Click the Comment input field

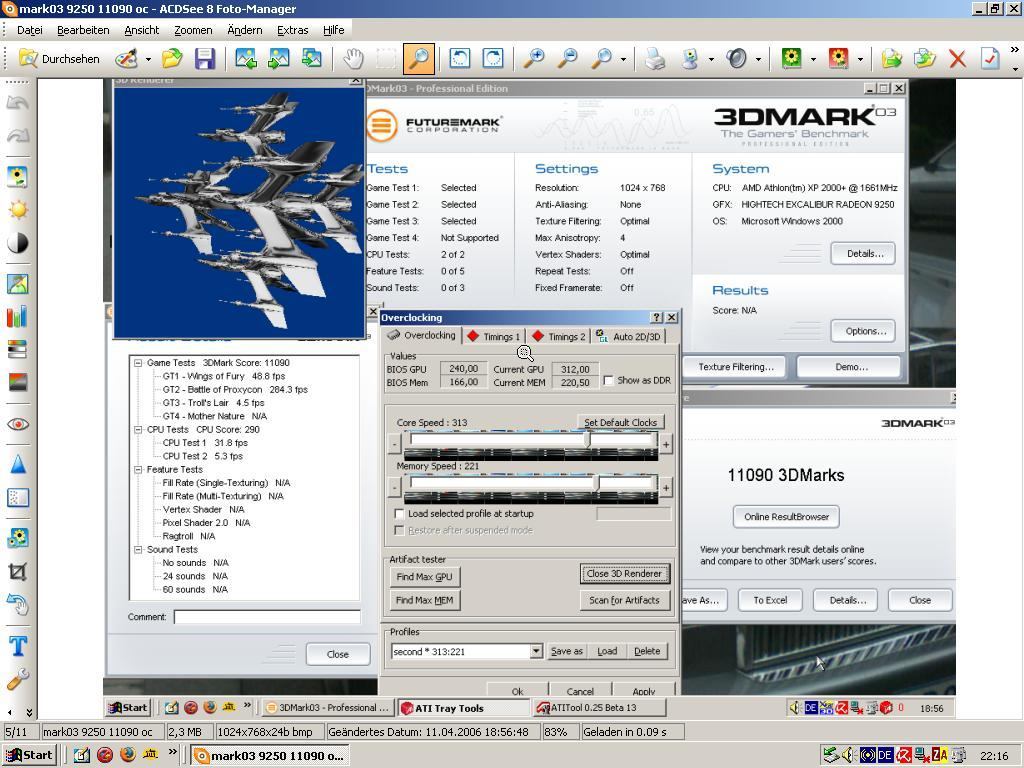267,617
